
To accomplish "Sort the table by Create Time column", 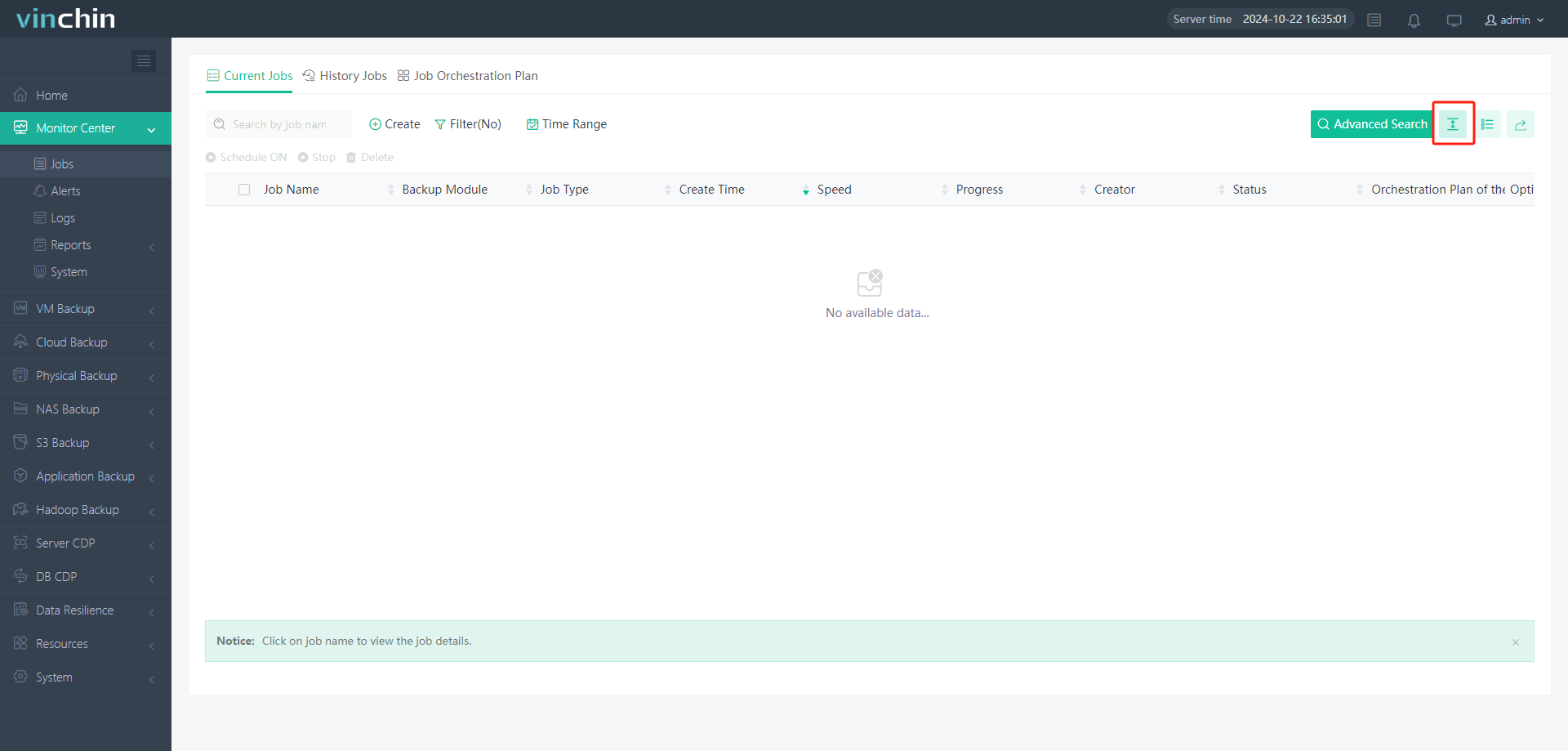I will (711, 190).
